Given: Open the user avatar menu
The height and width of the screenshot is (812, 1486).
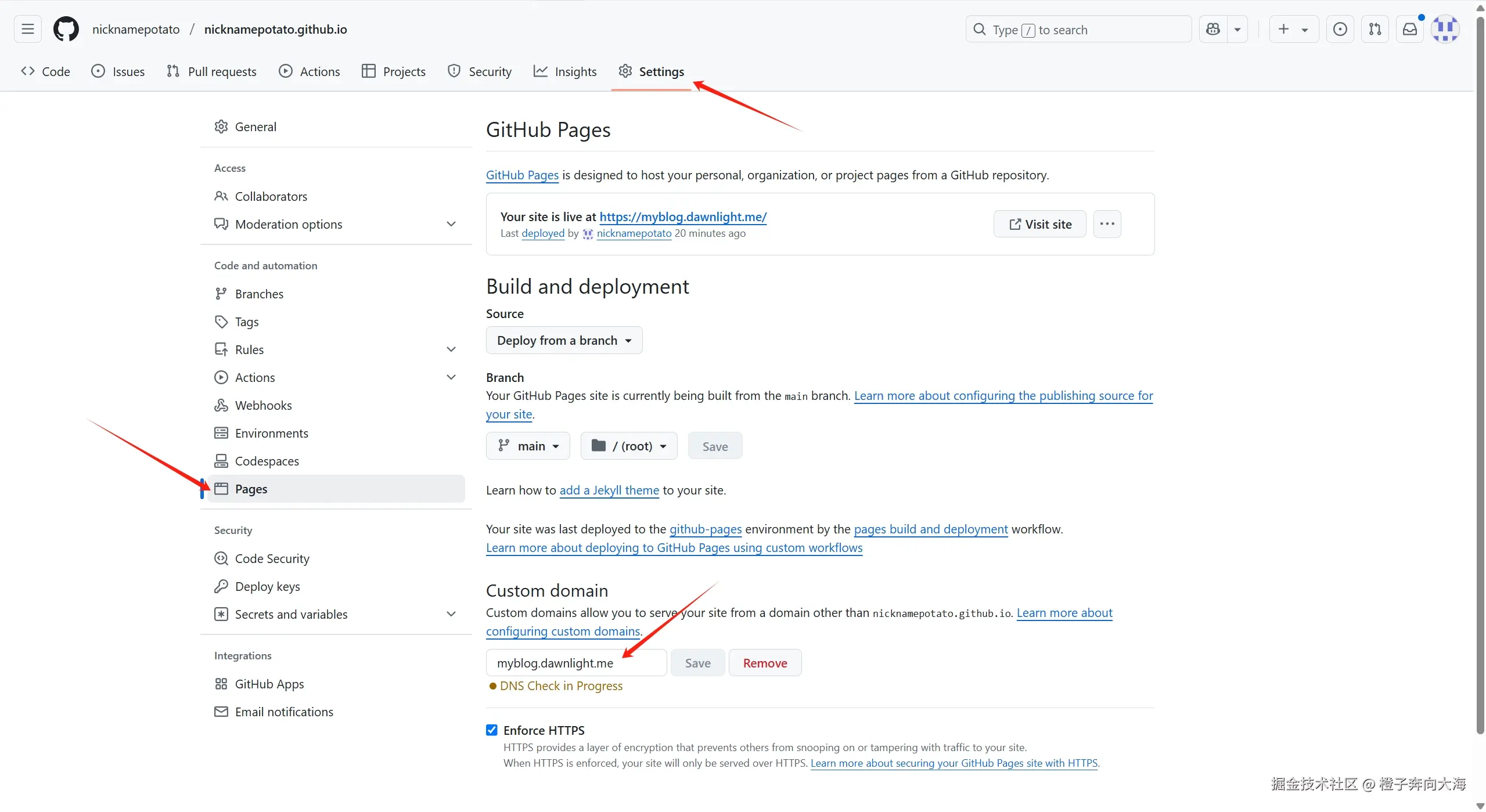Looking at the screenshot, I should pyautogui.click(x=1445, y=29).
